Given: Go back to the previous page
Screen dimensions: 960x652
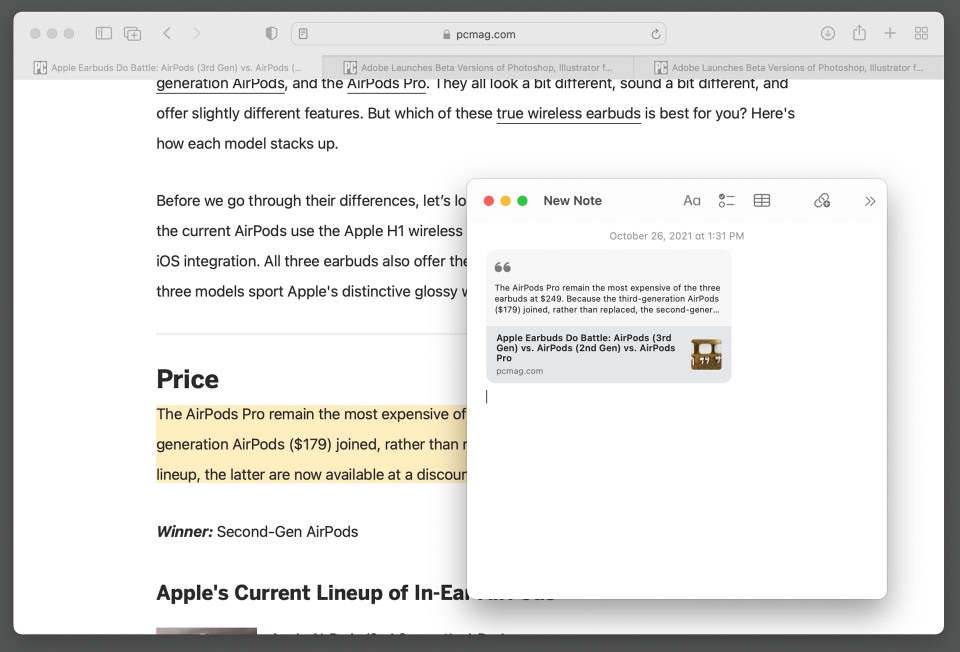Looking at the screenshot, I should (167, 34).
